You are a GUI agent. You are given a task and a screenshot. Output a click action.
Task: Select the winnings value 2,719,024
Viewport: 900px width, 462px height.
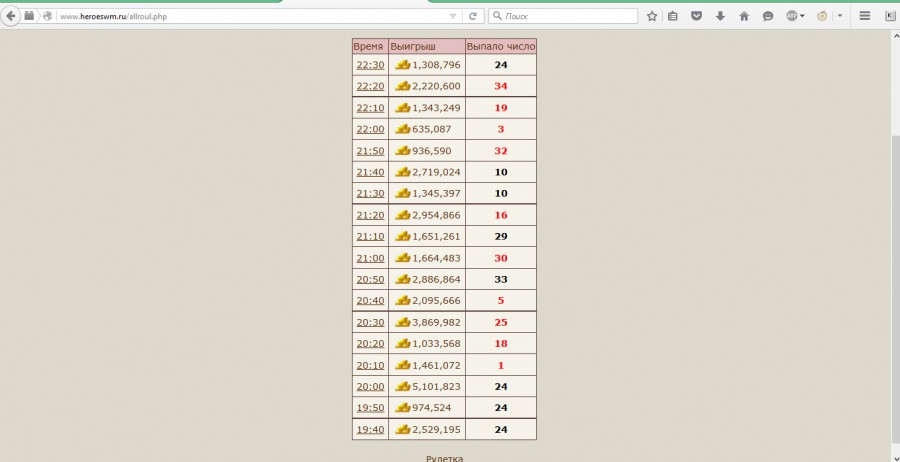pyautogui.click(x=436, y=172)
